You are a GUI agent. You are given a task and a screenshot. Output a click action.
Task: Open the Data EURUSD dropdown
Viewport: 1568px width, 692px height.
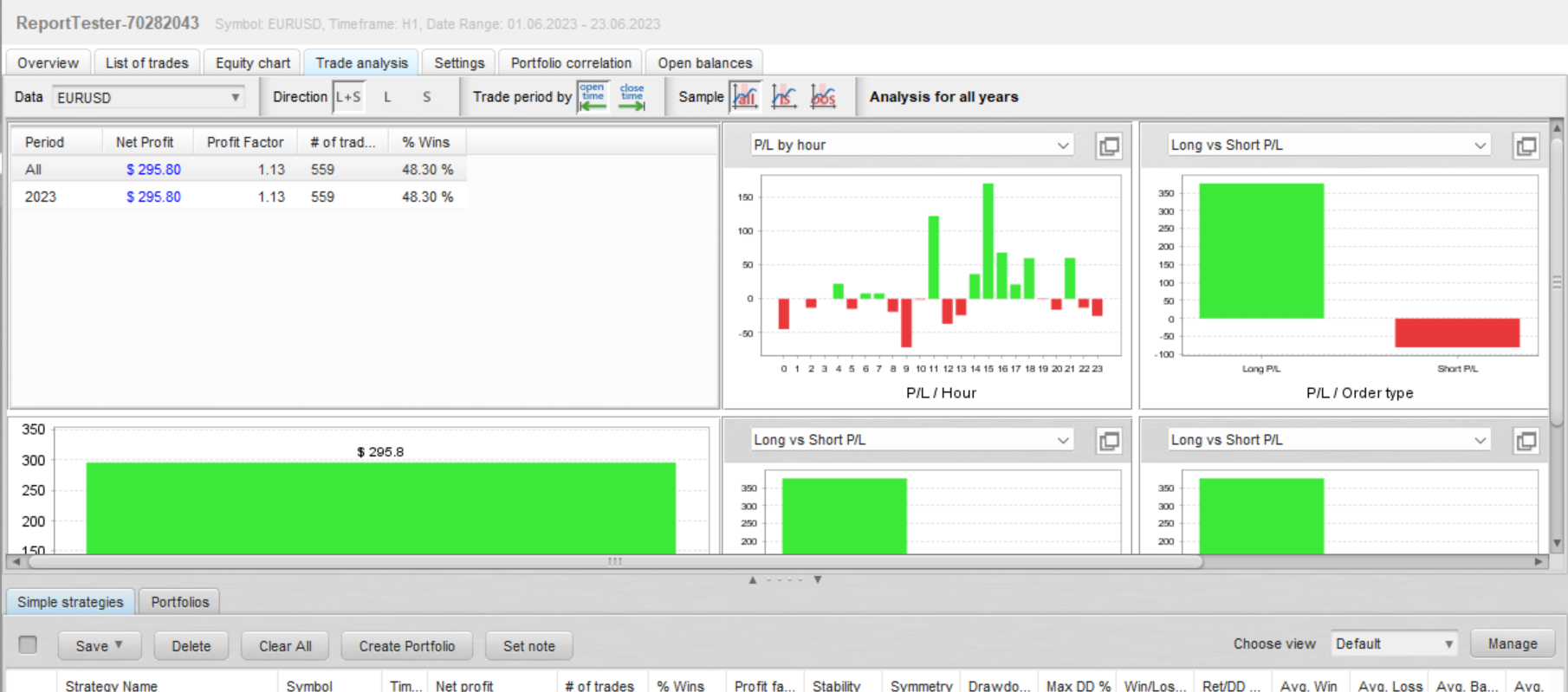coord(148,98)
